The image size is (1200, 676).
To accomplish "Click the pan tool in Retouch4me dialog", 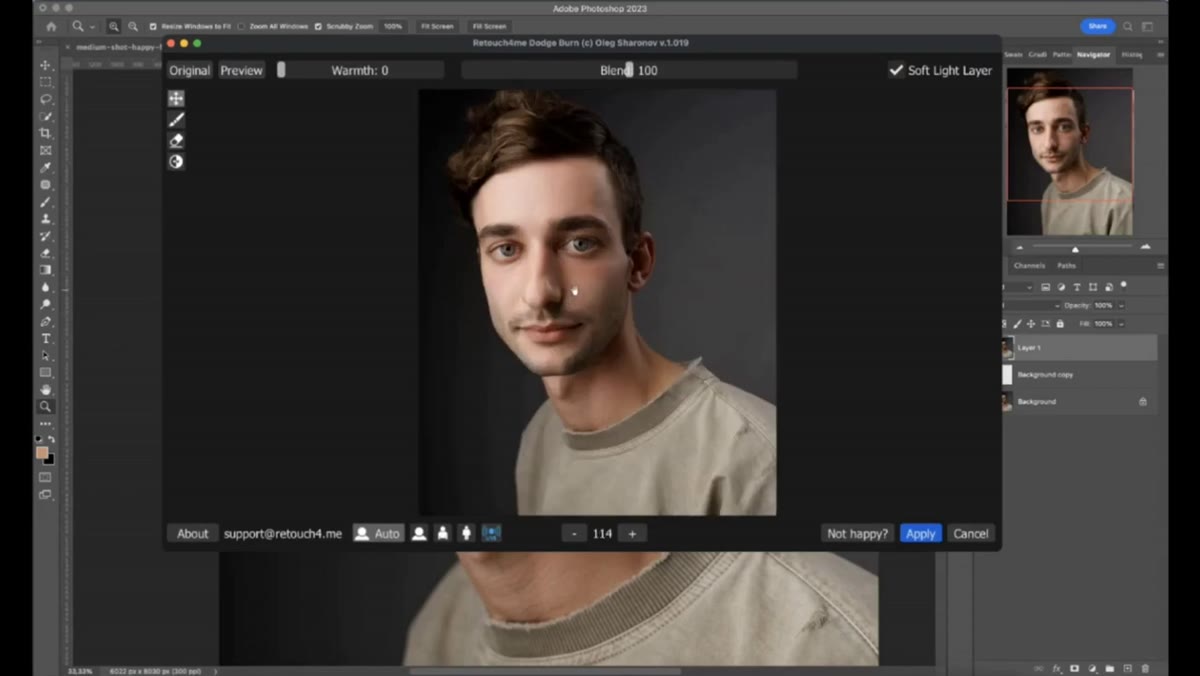I will (176, 98).
